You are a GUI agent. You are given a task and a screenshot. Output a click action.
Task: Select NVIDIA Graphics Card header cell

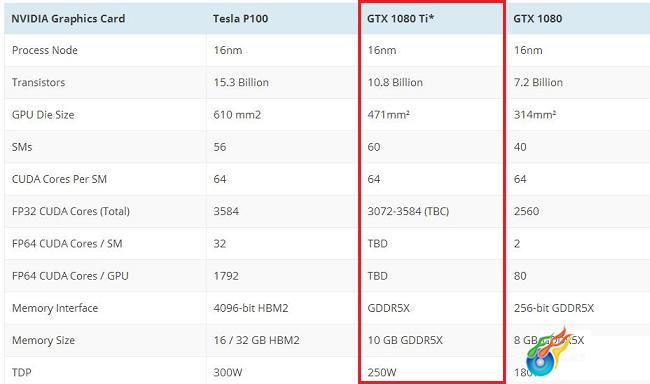point(68,19)
